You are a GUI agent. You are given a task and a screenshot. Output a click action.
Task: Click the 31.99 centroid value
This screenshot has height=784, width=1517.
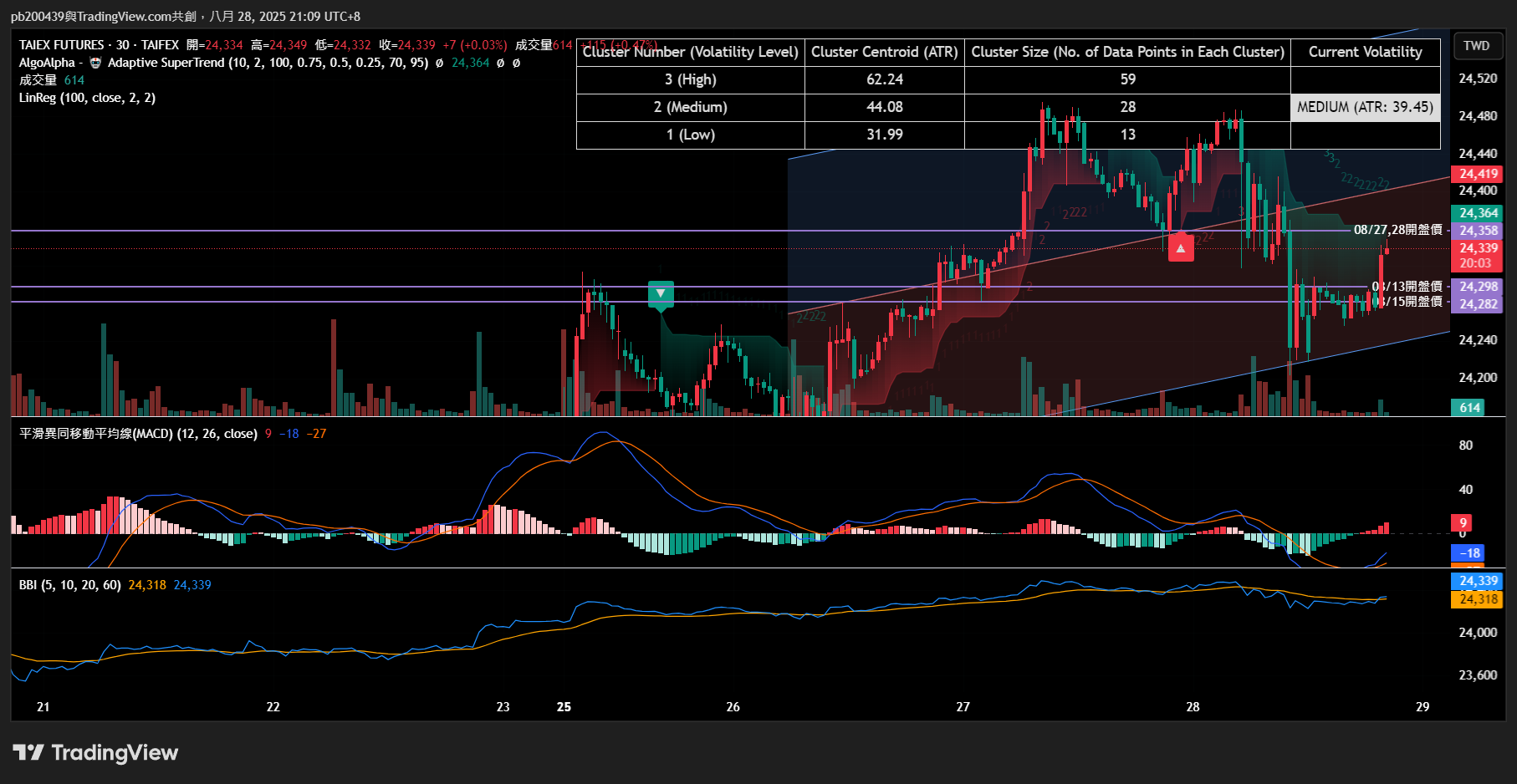885,135
